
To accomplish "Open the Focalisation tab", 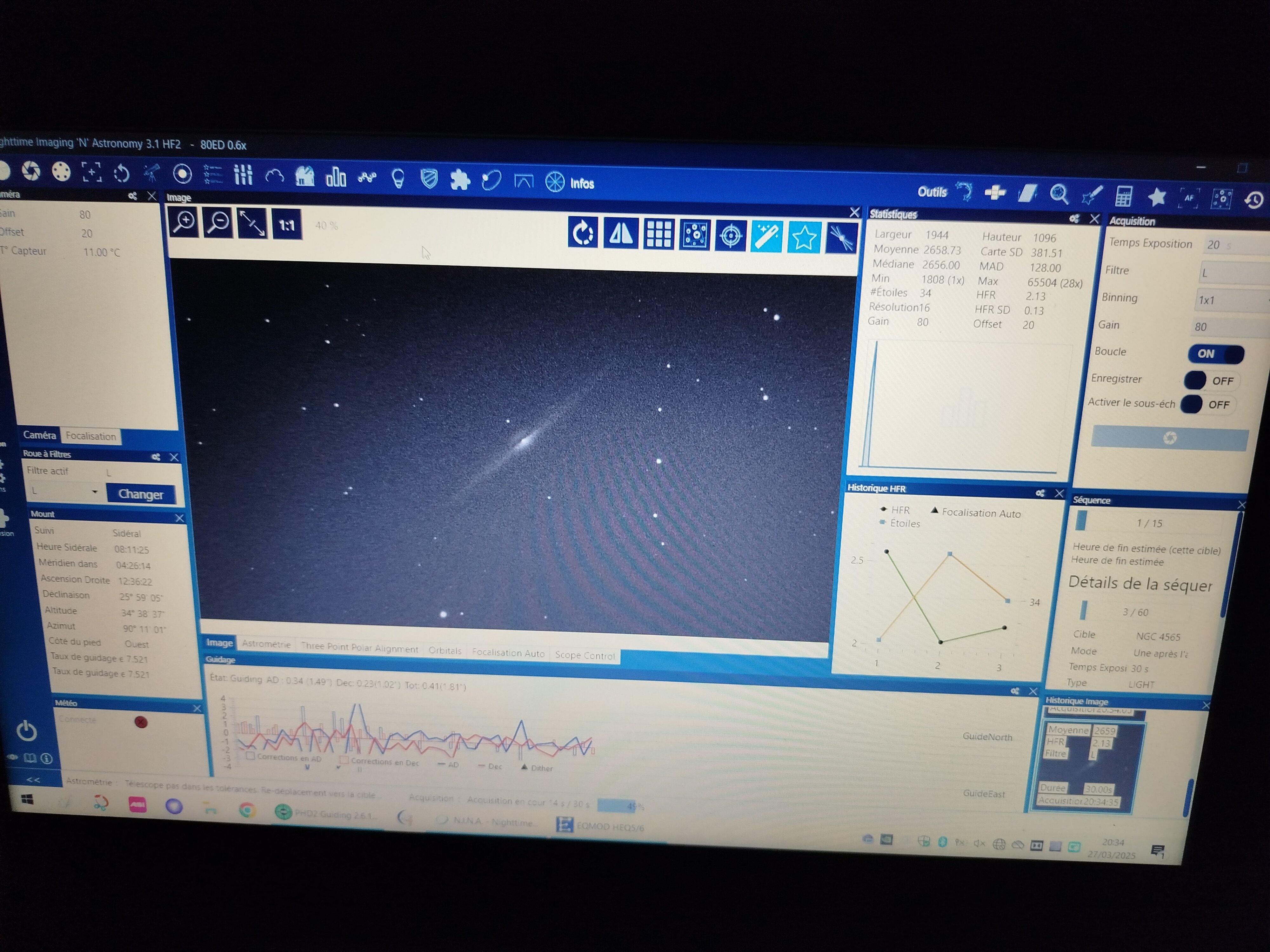I will point(91,436).
